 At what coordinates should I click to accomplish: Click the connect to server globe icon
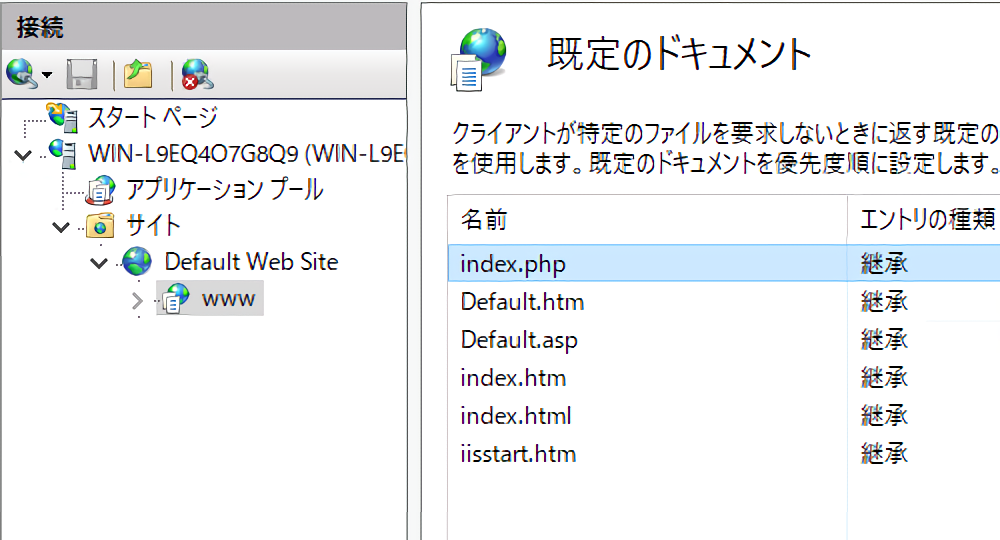[x=20, y=74]
